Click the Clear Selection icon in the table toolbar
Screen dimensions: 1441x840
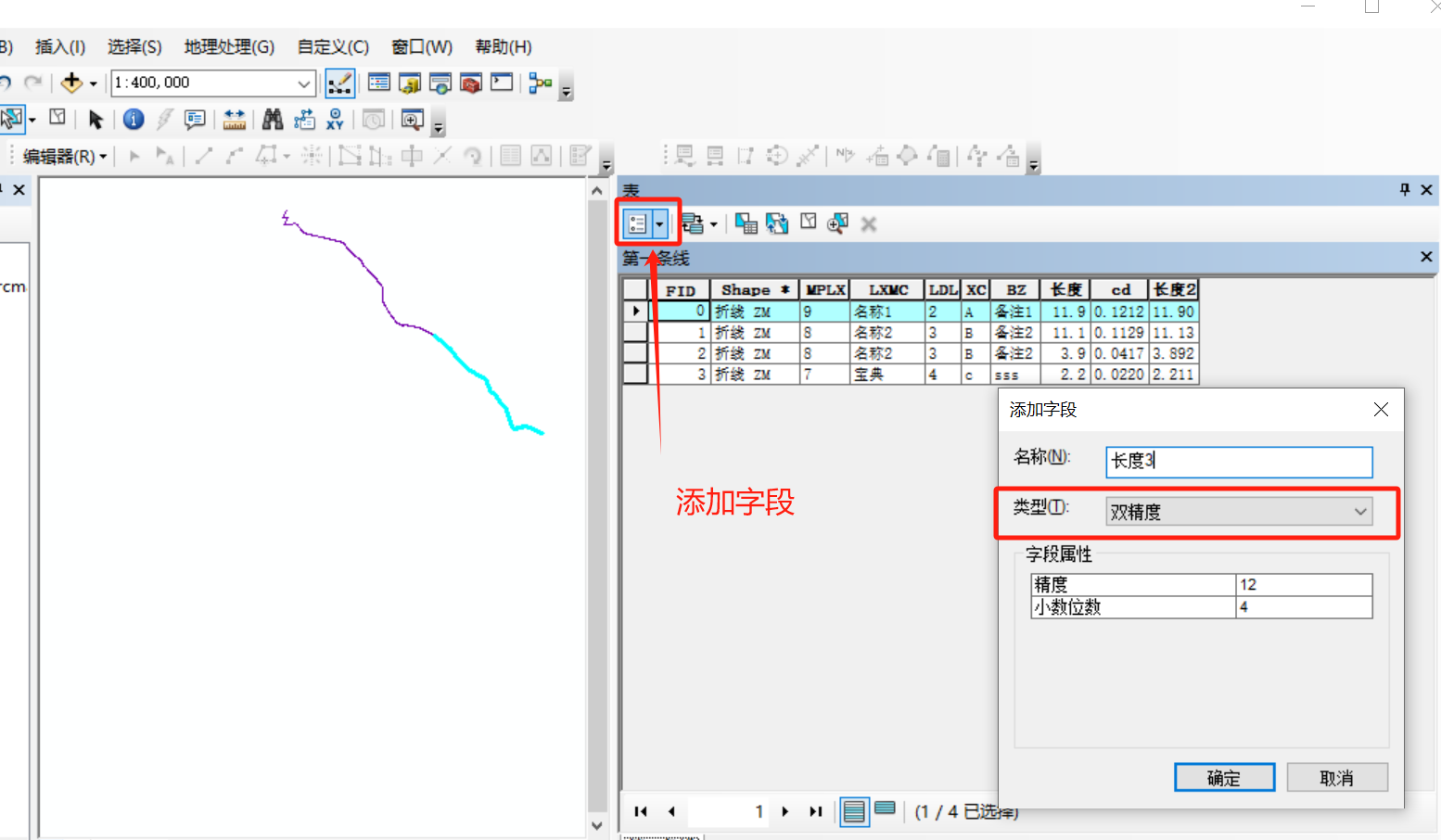(x=809, y=222)
